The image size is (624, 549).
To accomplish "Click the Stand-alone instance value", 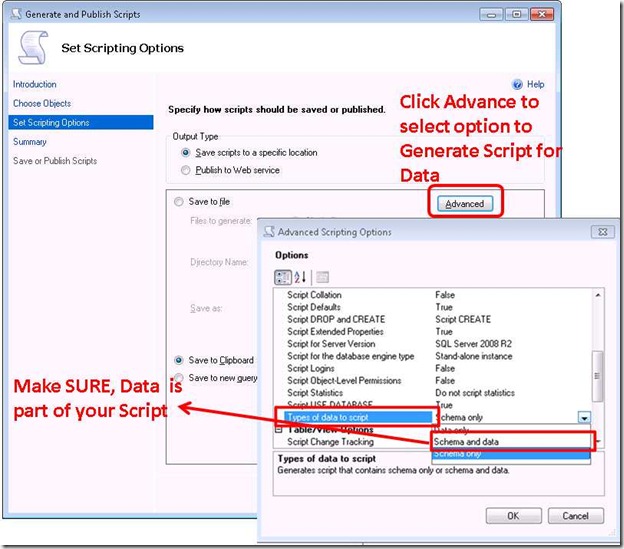I will [x=474, y=356].
